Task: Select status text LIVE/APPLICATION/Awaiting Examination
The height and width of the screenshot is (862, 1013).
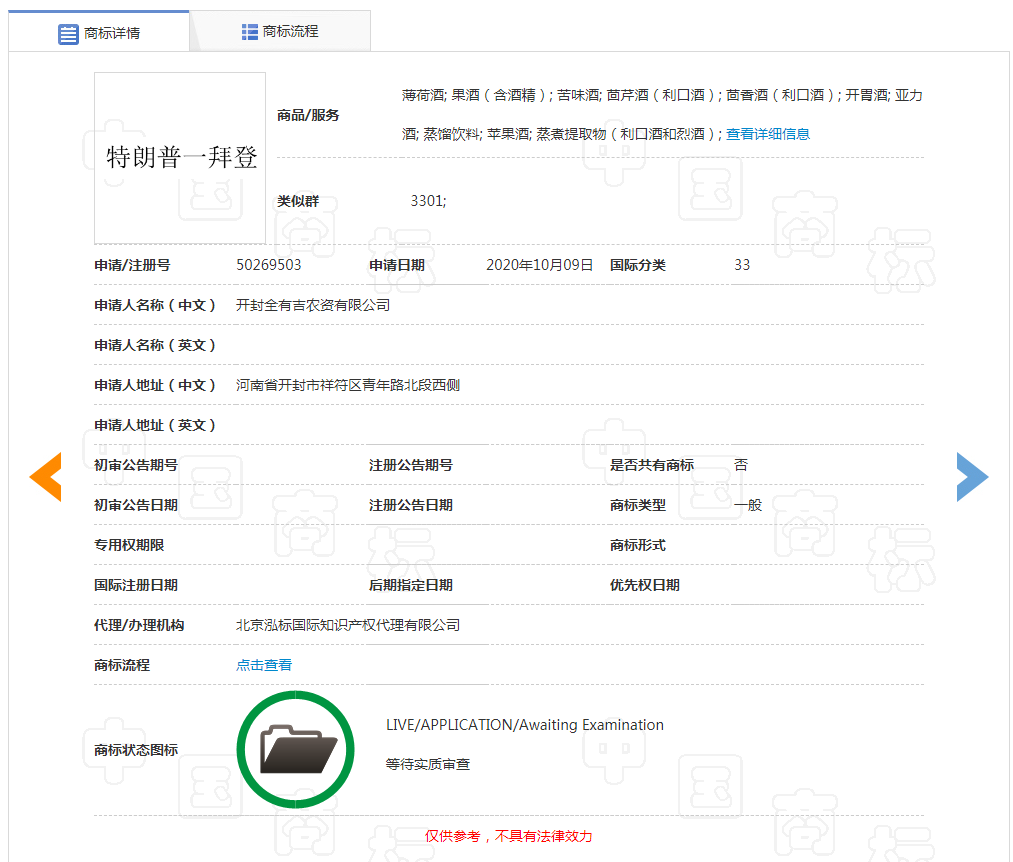Action: tap(525, 725)
